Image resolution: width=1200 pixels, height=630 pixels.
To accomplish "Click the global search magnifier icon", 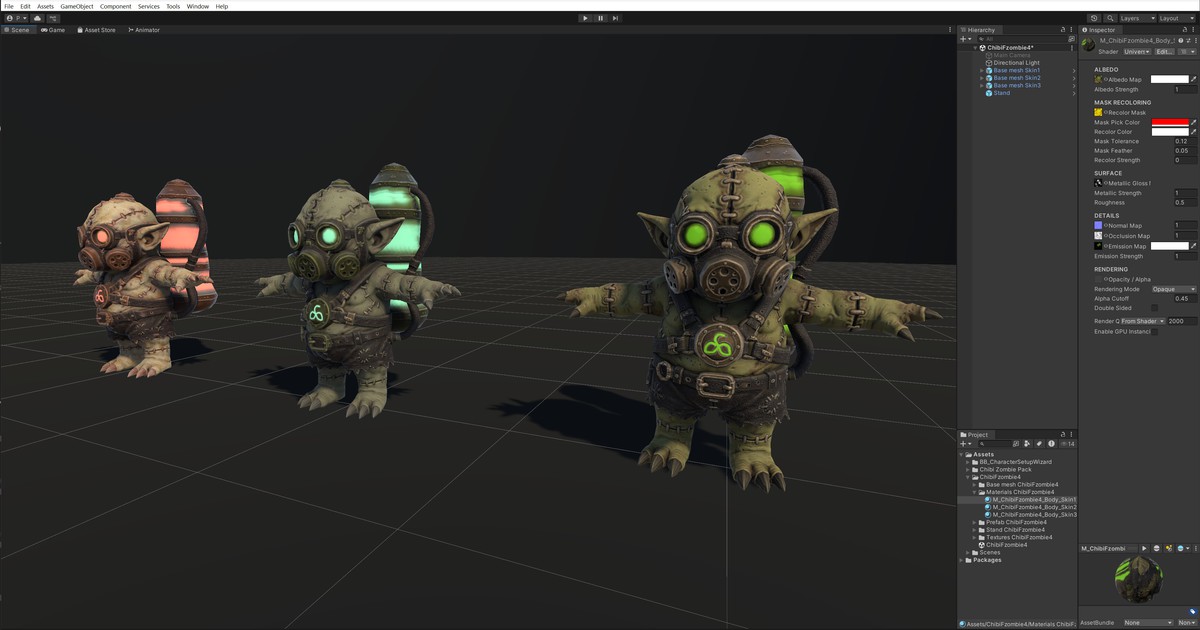I will coord(1109,18).
